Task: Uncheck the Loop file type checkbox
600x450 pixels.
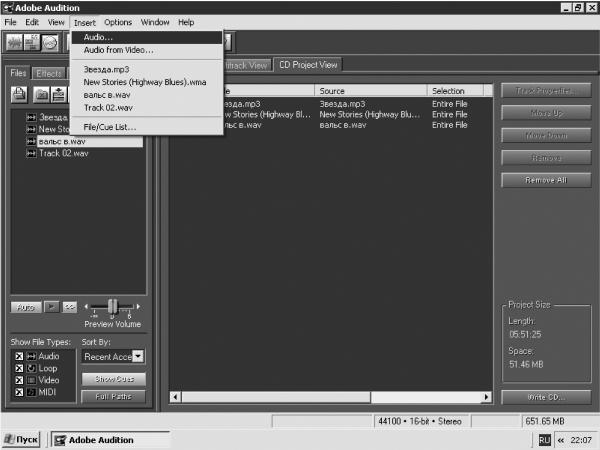Action: click(x=19, y=368)
